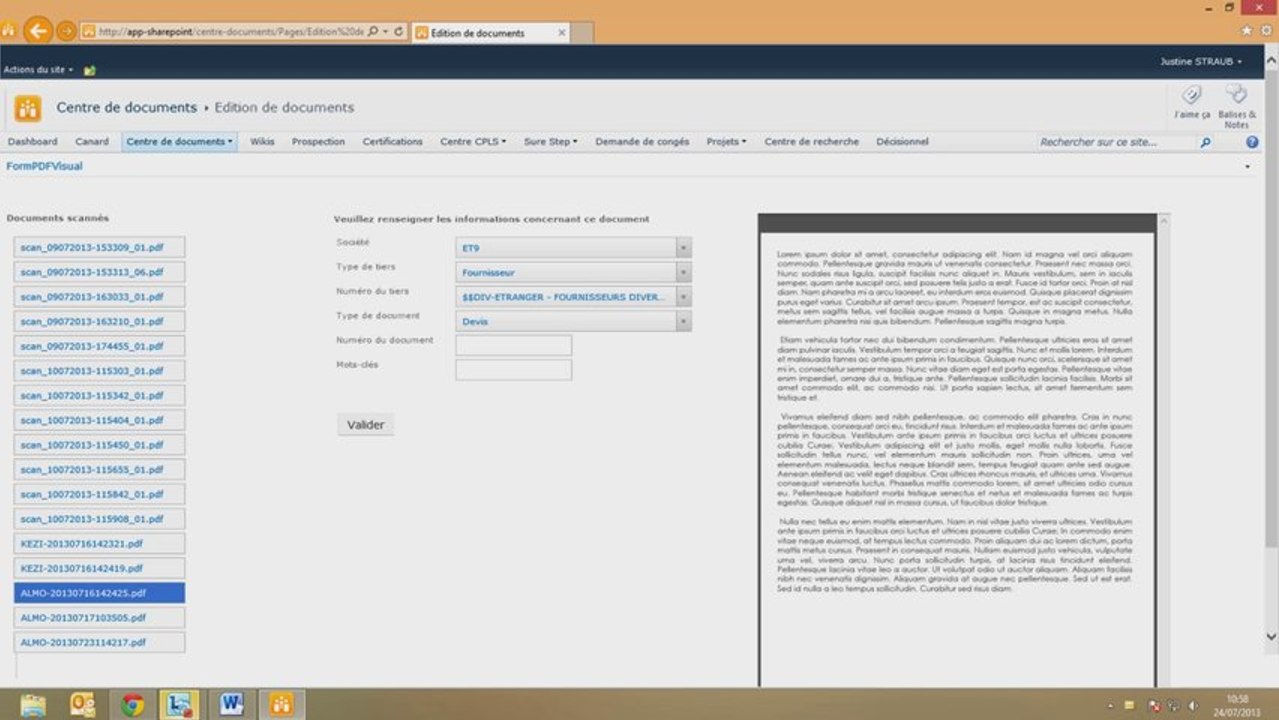Click the volume icon in system tray
The image size is (1279, 720).
1192,705
